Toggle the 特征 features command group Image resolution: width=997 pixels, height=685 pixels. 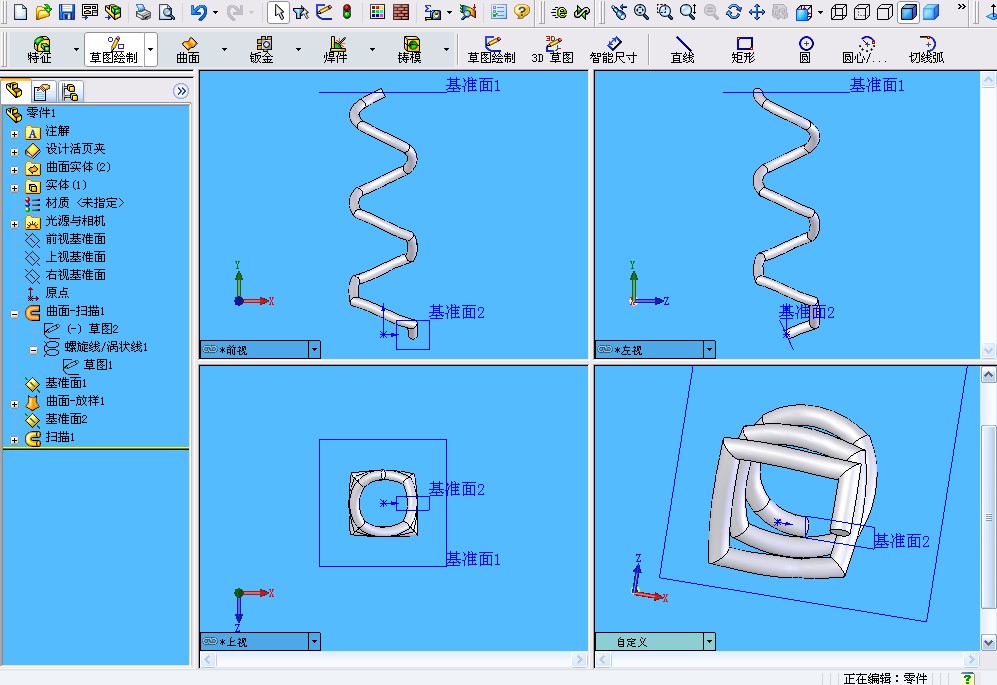pos(39,50)
